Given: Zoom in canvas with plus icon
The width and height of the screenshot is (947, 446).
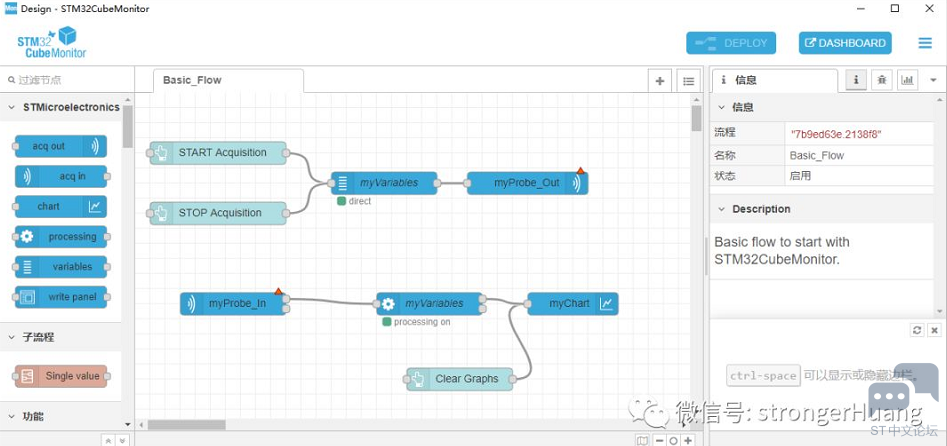Looking at the screenshot, I should 688,440.
